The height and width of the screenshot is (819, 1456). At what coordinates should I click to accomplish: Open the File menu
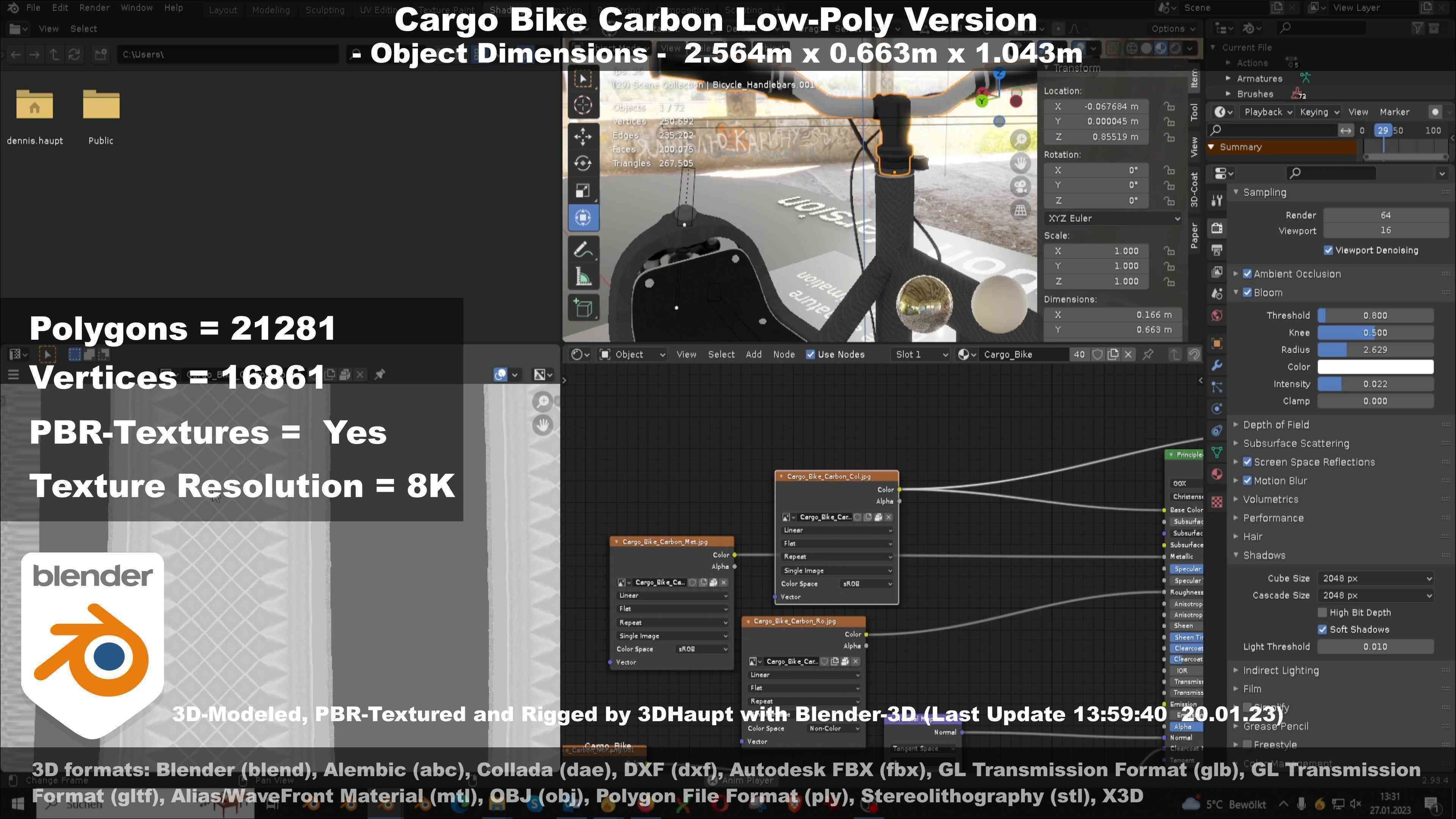(x=33, y=8)
